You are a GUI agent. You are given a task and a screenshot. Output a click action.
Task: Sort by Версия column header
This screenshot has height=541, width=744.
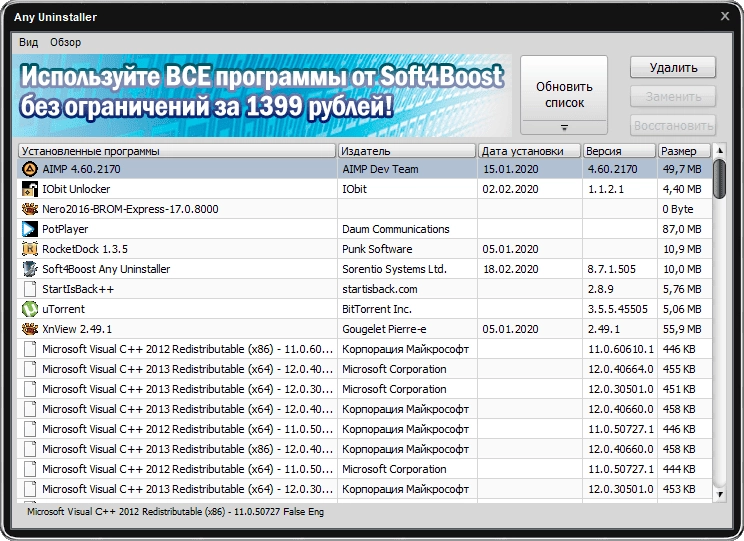click(x=619, y=151)
